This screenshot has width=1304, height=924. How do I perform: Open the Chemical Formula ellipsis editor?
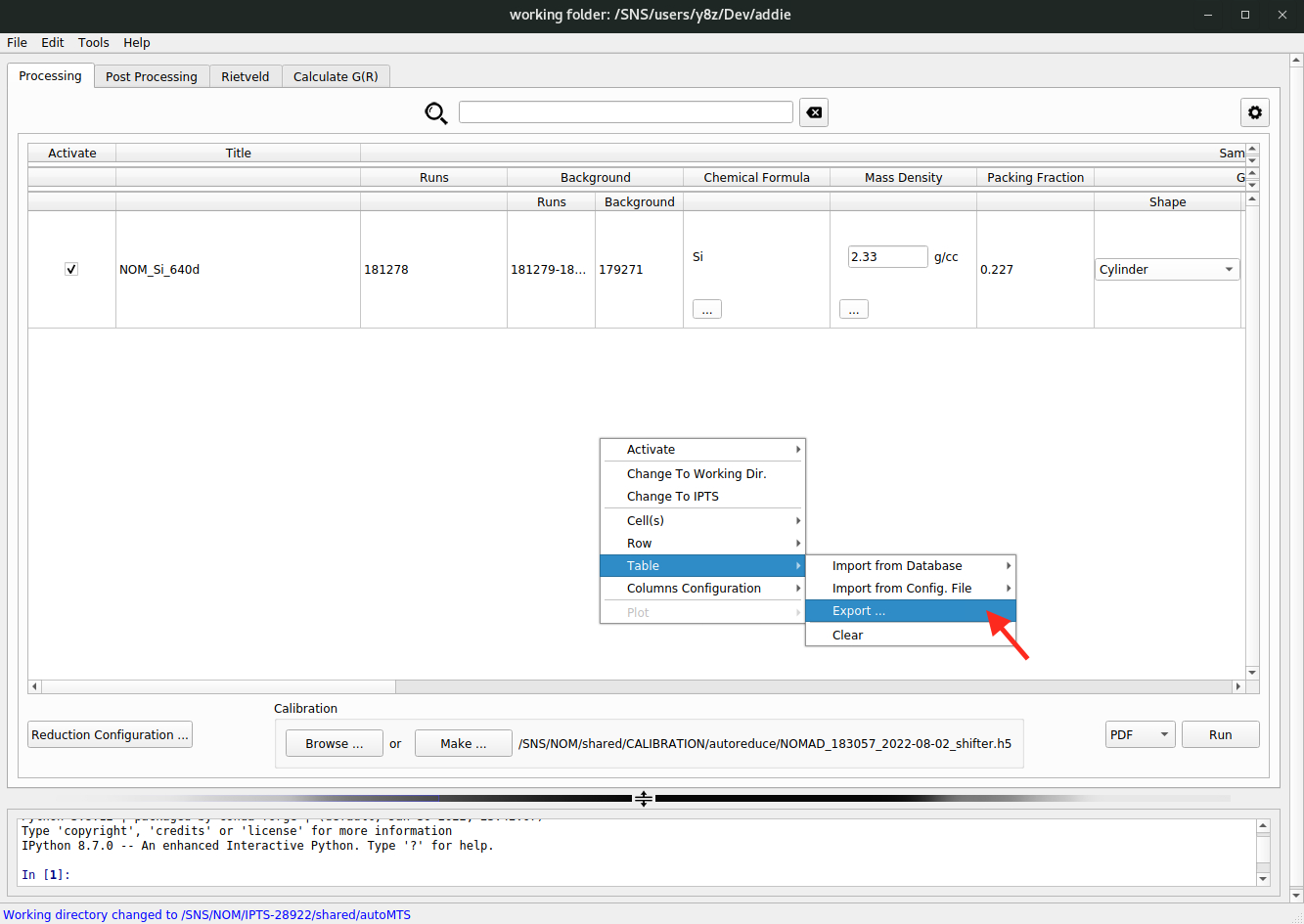point(706,310)
